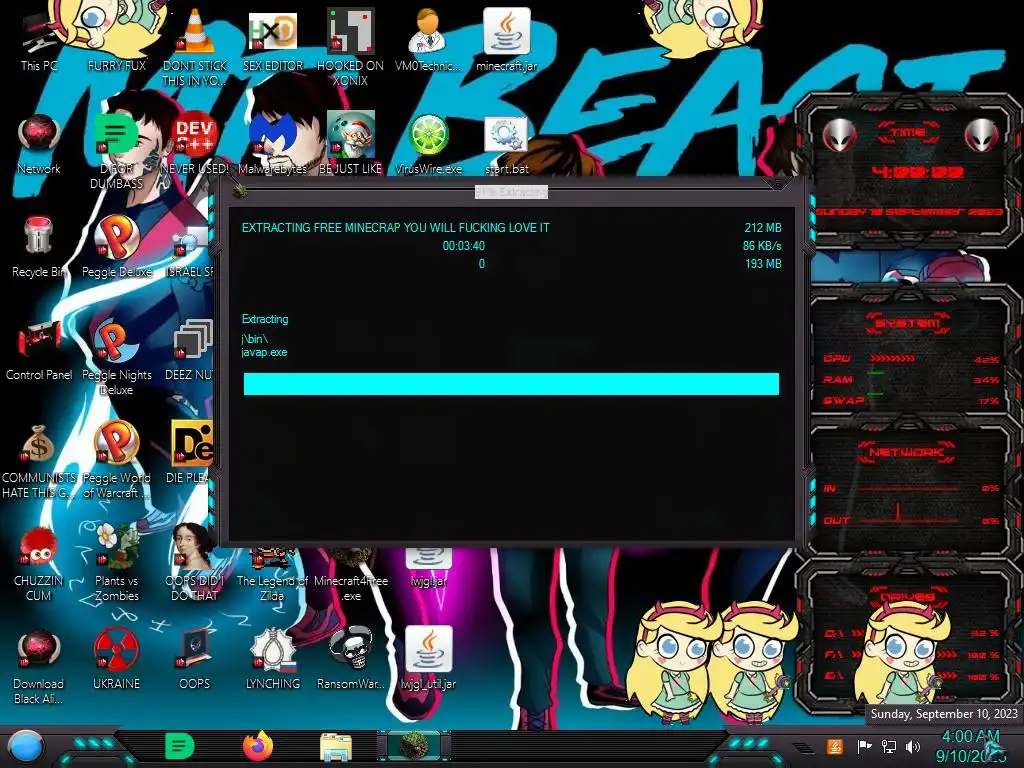Screen dimensions: 1024x768
Task: Select the RansomWar skull icon
Action: pyautogui.click(x=350, y=660)
